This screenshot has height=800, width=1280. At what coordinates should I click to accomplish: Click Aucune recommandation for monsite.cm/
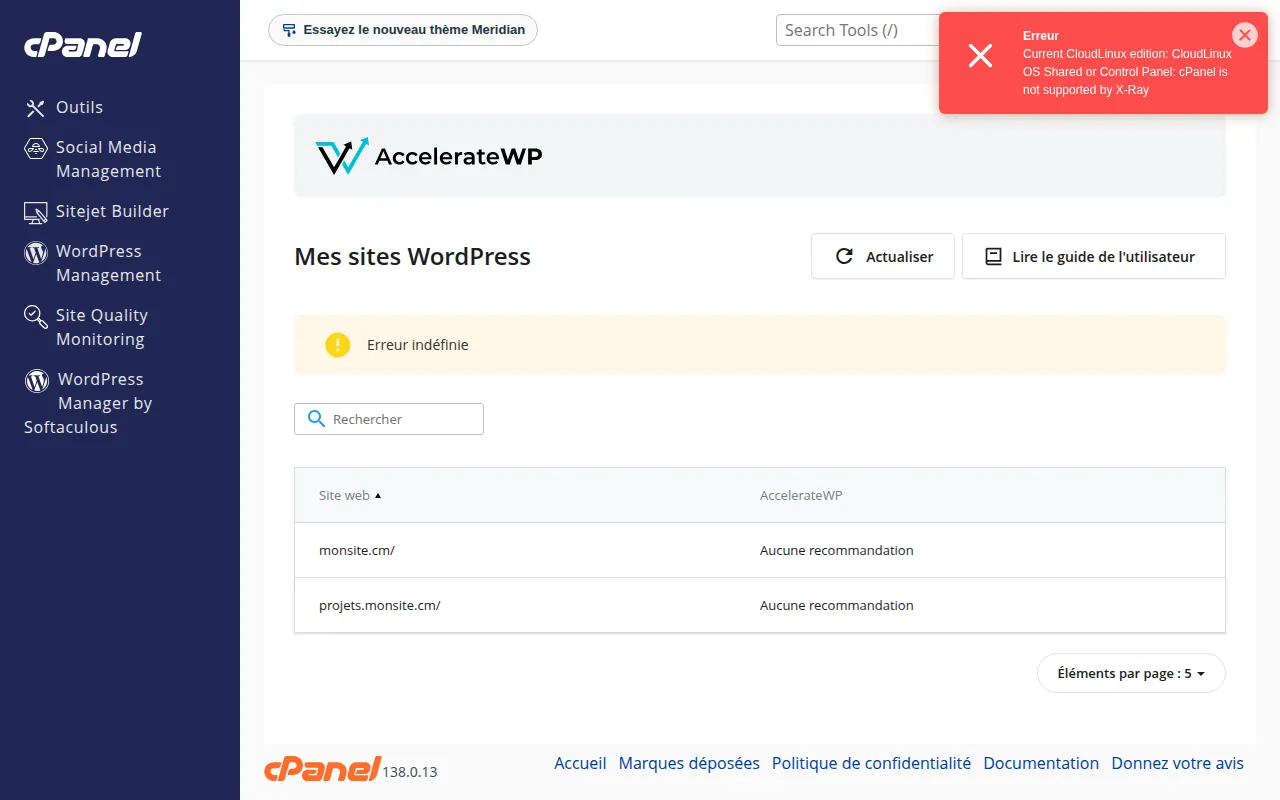[x=837, y=550]
